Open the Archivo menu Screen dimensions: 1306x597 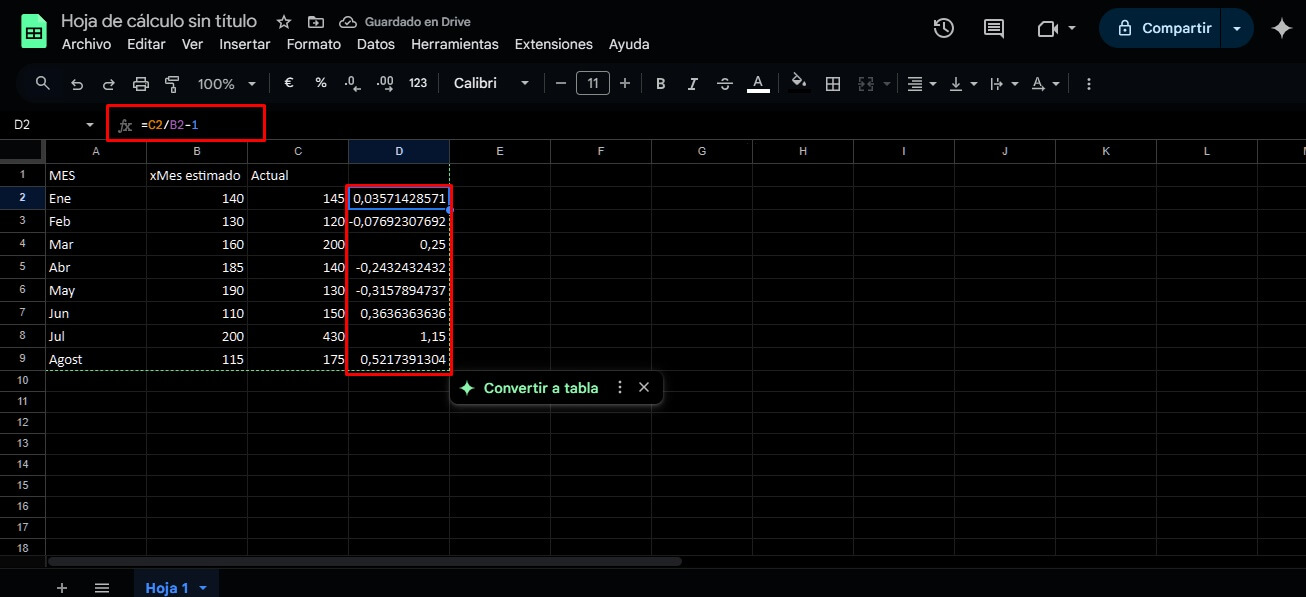point(86,44)
